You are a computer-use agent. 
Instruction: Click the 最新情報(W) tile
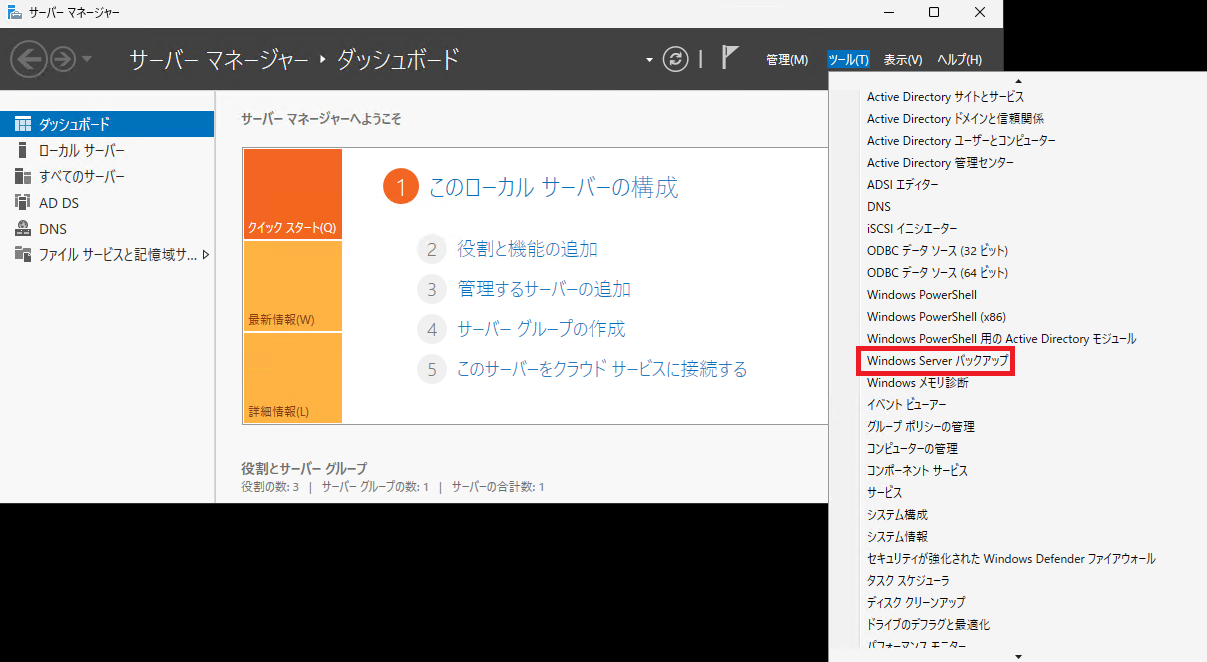coord(292,286)
